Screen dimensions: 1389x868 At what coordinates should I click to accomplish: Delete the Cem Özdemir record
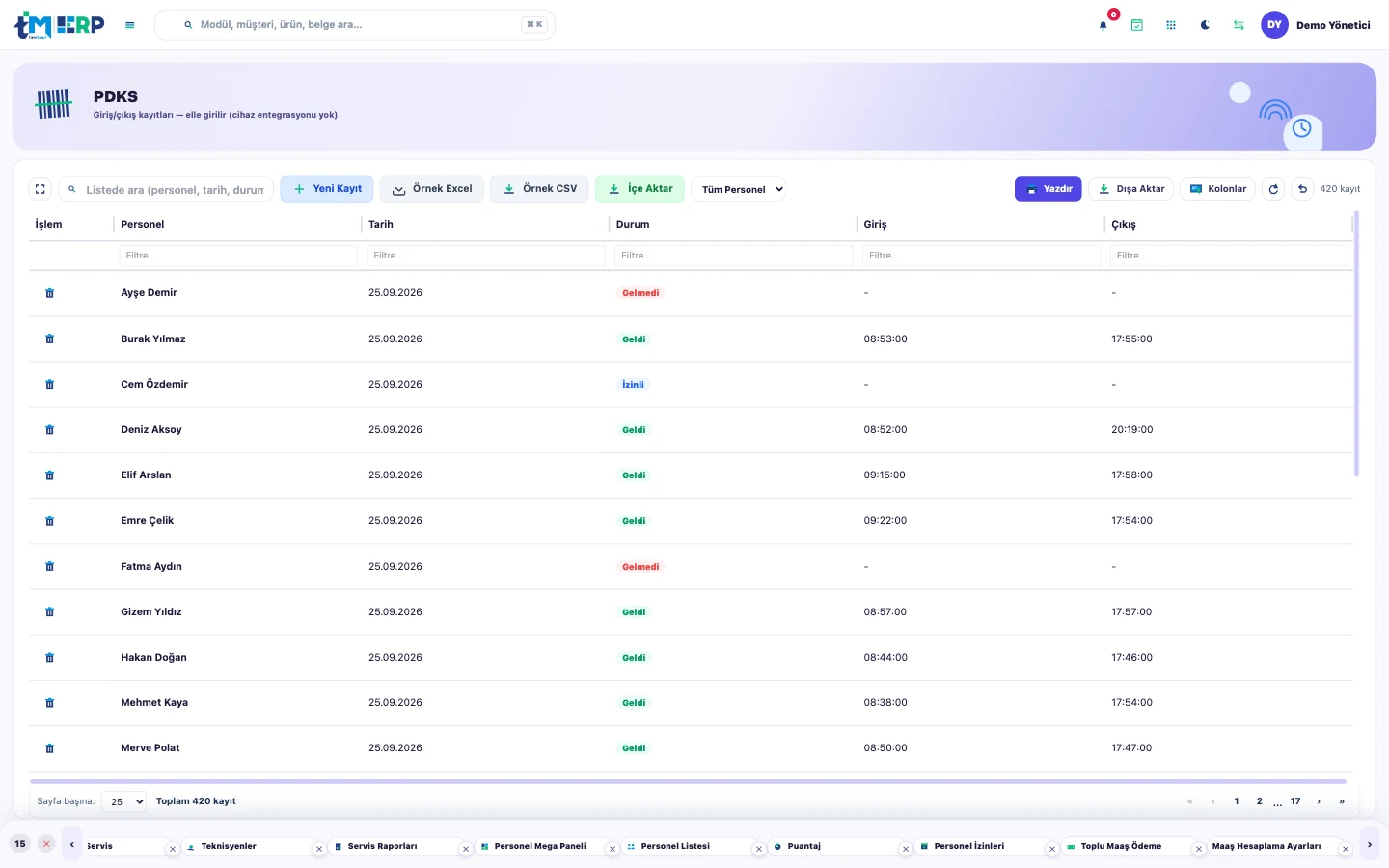tap(50, 384)
